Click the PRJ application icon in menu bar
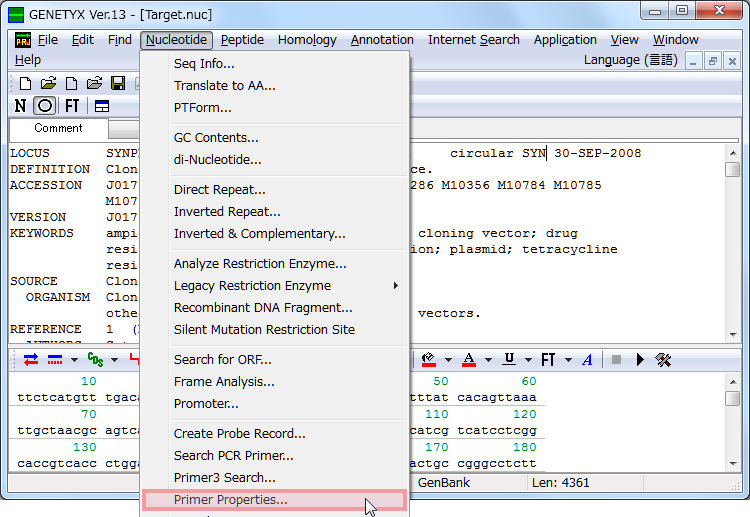Screen dimensions: 750x517 [x=23, y=40]
